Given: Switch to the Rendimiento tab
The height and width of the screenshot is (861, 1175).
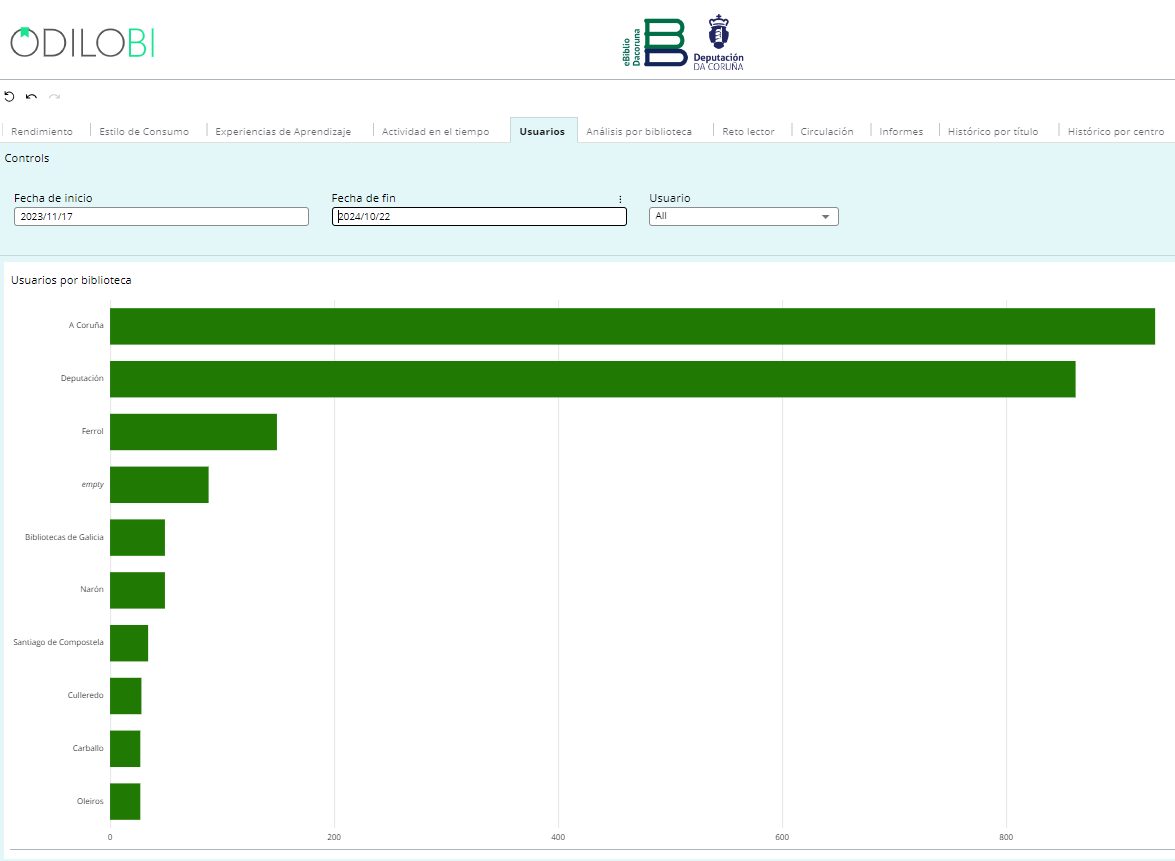Looking at the screenshot, I should point(42,132).
